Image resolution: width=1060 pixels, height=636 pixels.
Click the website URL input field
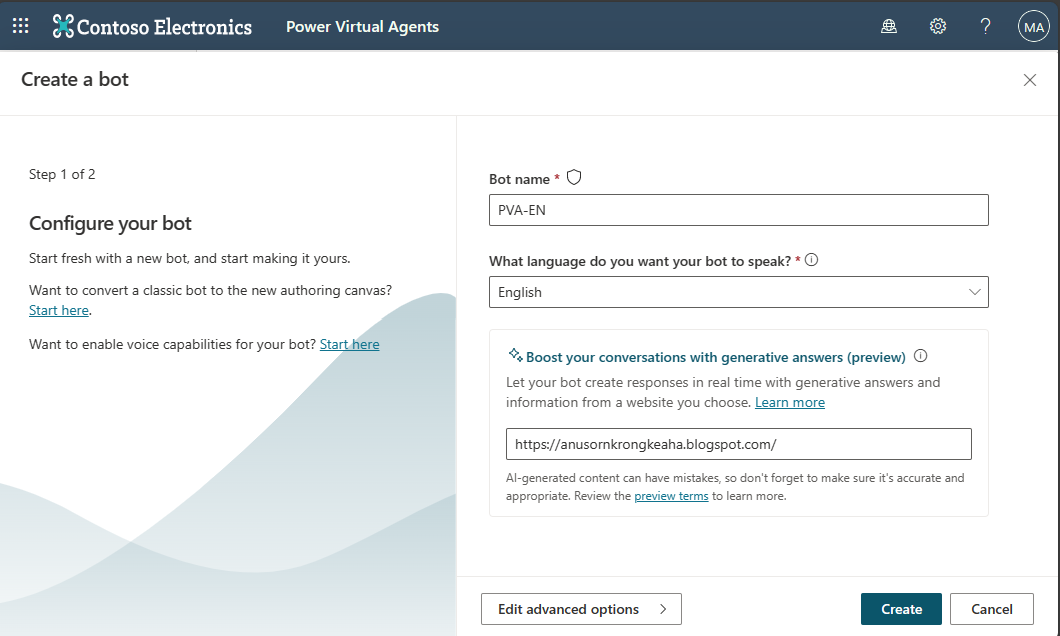pyautogui.click(x=738, y=444)
